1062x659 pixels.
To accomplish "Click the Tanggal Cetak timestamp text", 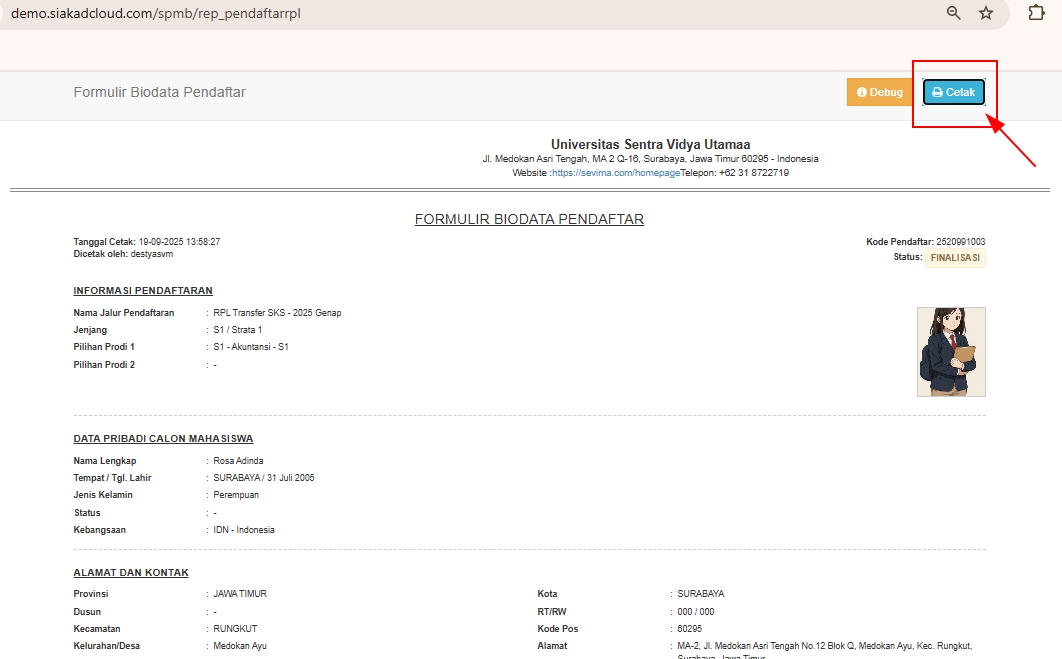I will pos(179,242).
